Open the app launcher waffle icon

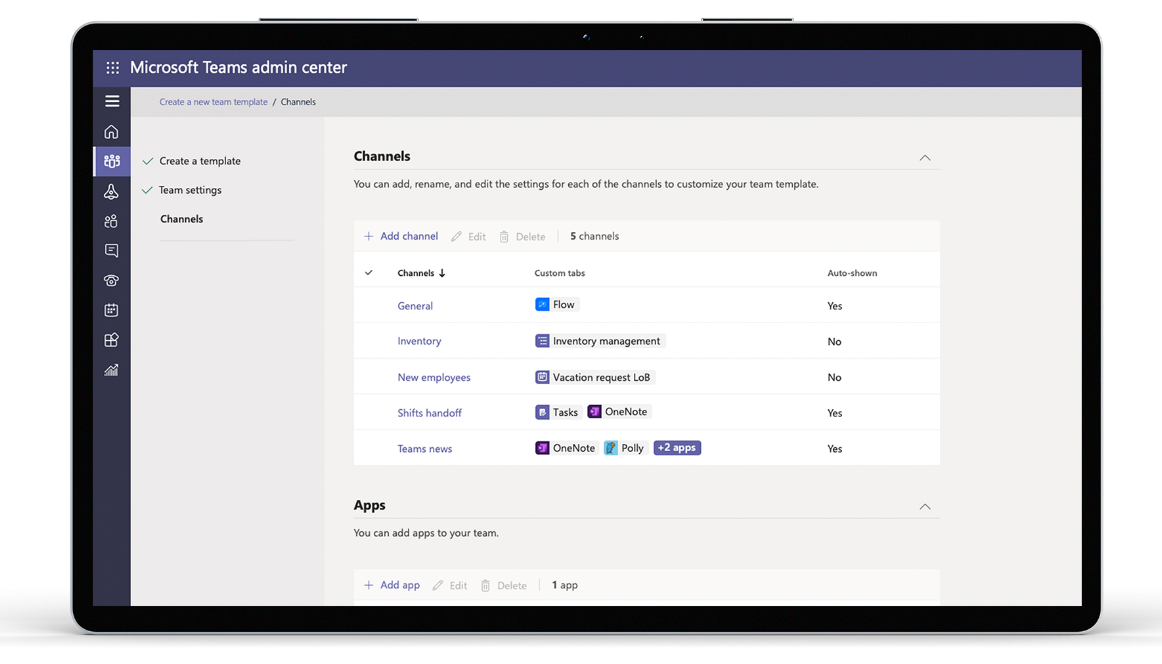(113, 67)
